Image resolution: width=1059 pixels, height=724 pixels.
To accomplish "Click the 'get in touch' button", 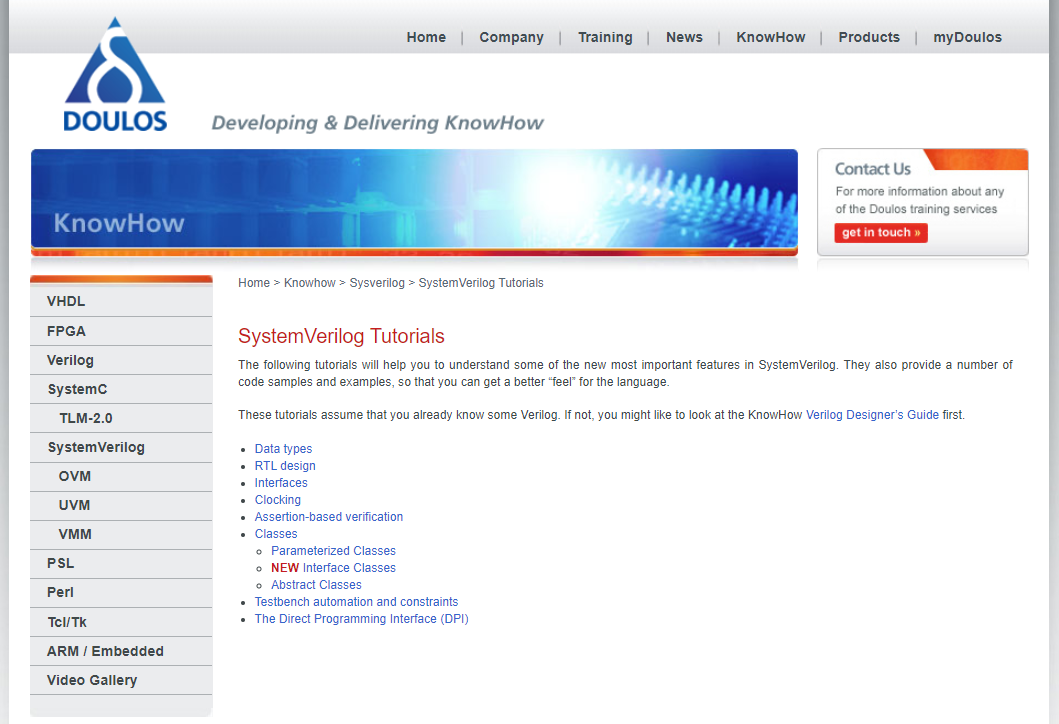I will tap(881, 232).
